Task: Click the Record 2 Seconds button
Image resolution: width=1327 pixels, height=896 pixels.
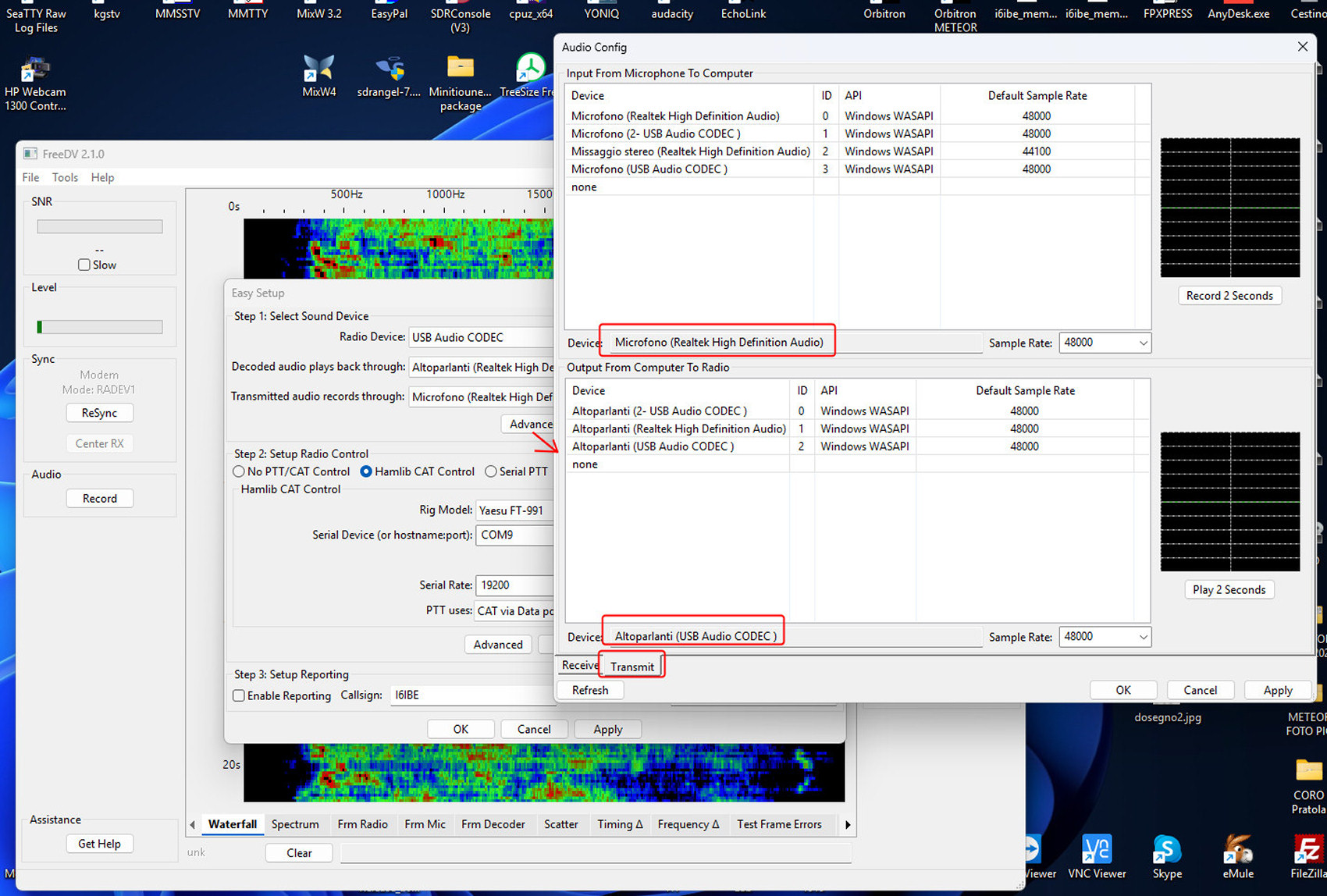Action: pos(1229,296)
